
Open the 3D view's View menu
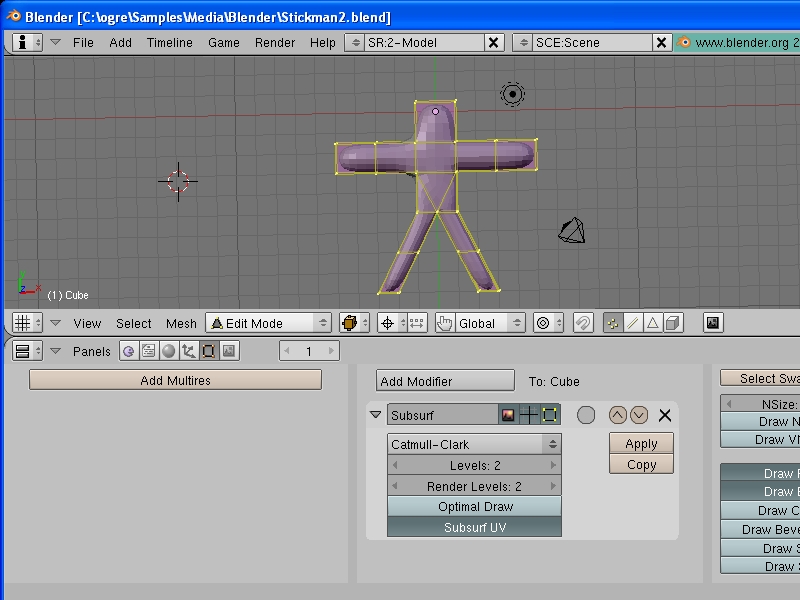tap(87, 323)
